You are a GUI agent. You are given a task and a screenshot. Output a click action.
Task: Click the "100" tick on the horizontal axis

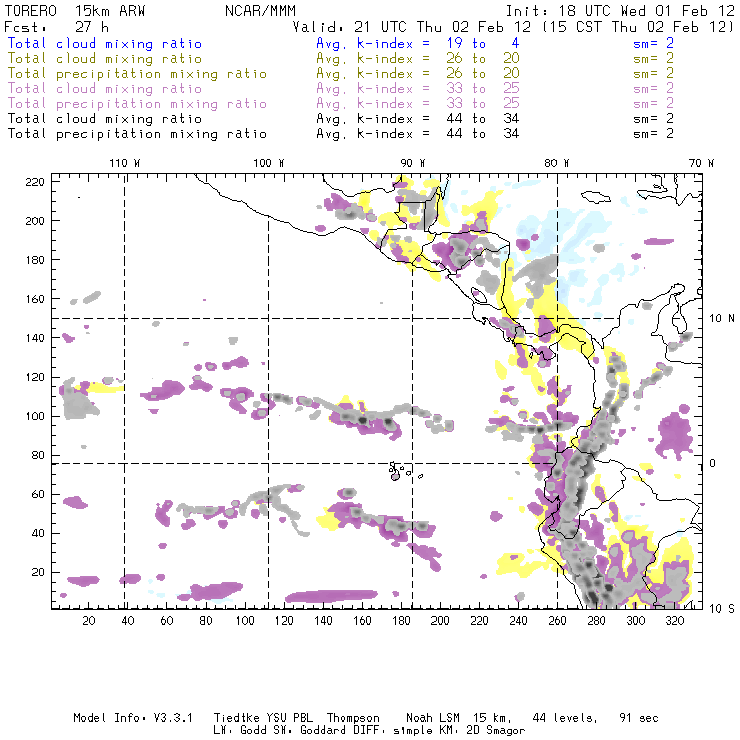(x=245, y=621)
